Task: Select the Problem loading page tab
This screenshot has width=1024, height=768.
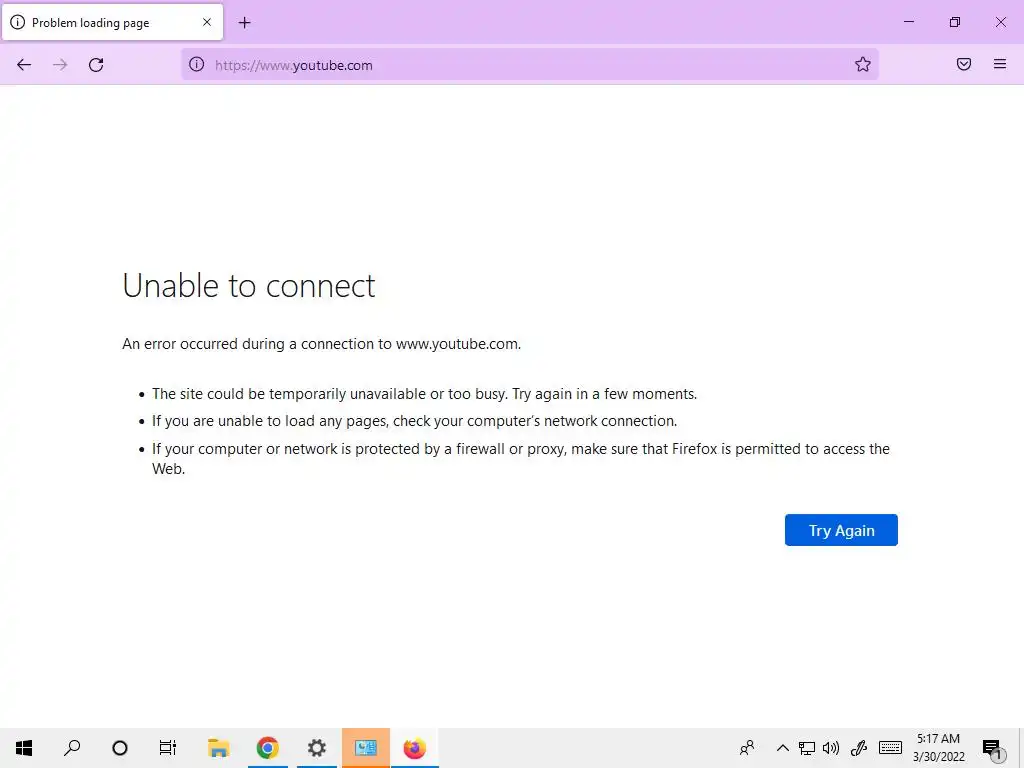Action: click(113, 22)
